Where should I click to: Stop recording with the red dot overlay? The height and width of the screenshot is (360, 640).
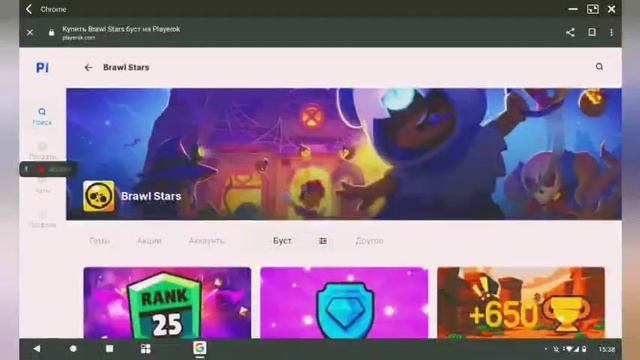point(41,169)
